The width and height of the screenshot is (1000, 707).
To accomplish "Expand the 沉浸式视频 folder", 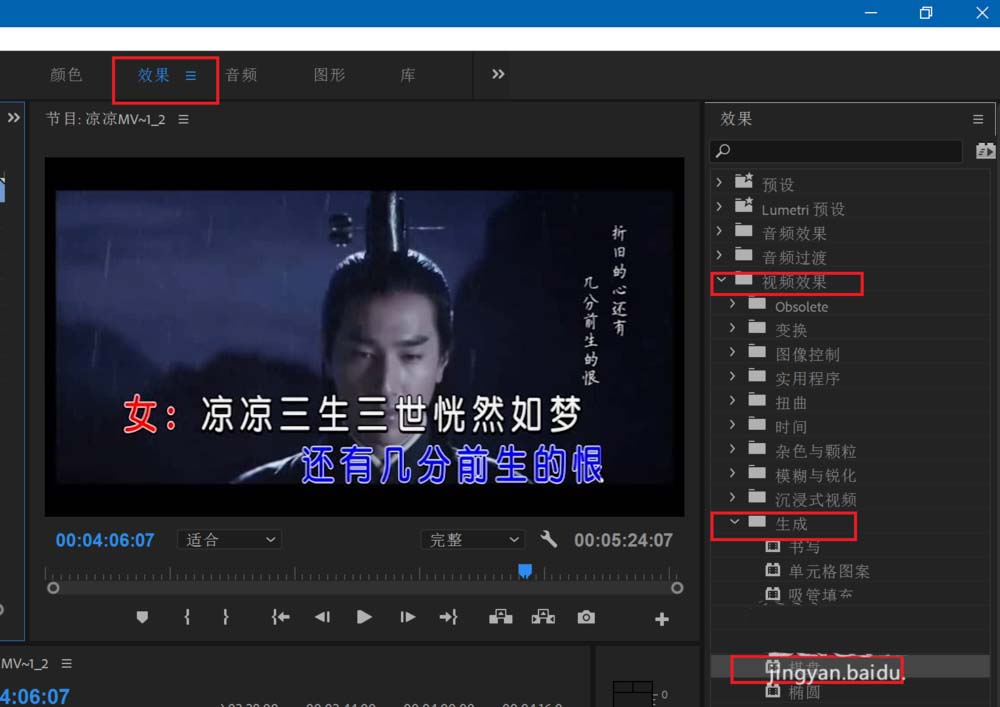I will point(732,497).
